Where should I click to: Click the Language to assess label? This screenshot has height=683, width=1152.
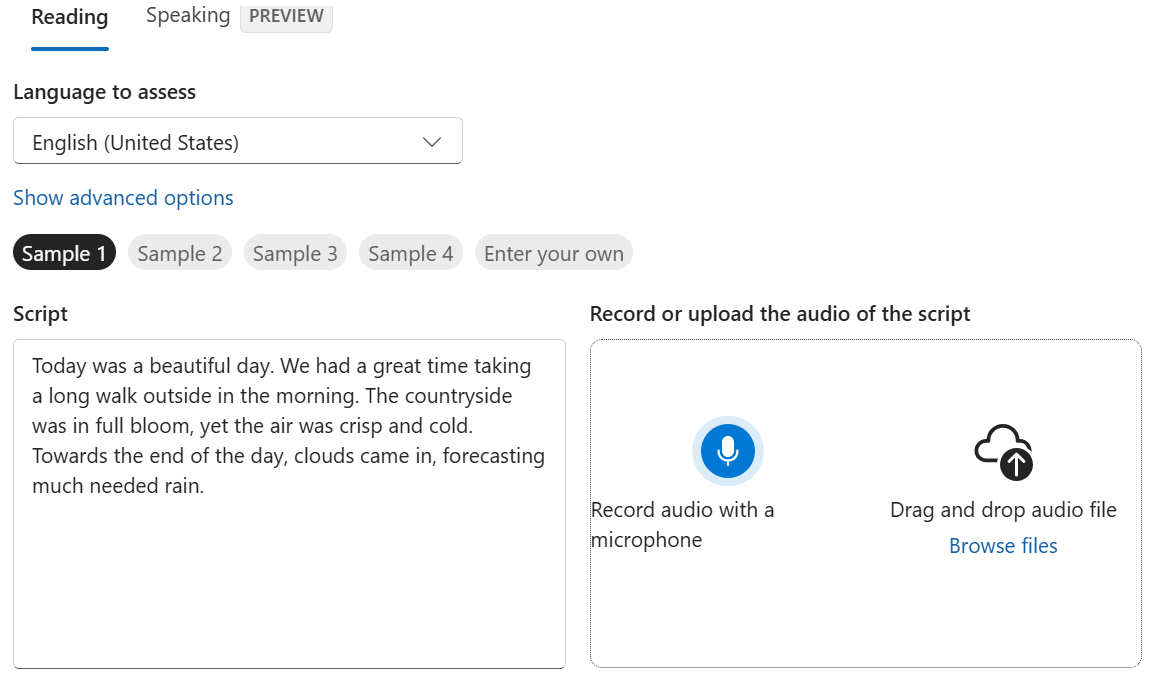pyautogui.click(x=104, y=92)
